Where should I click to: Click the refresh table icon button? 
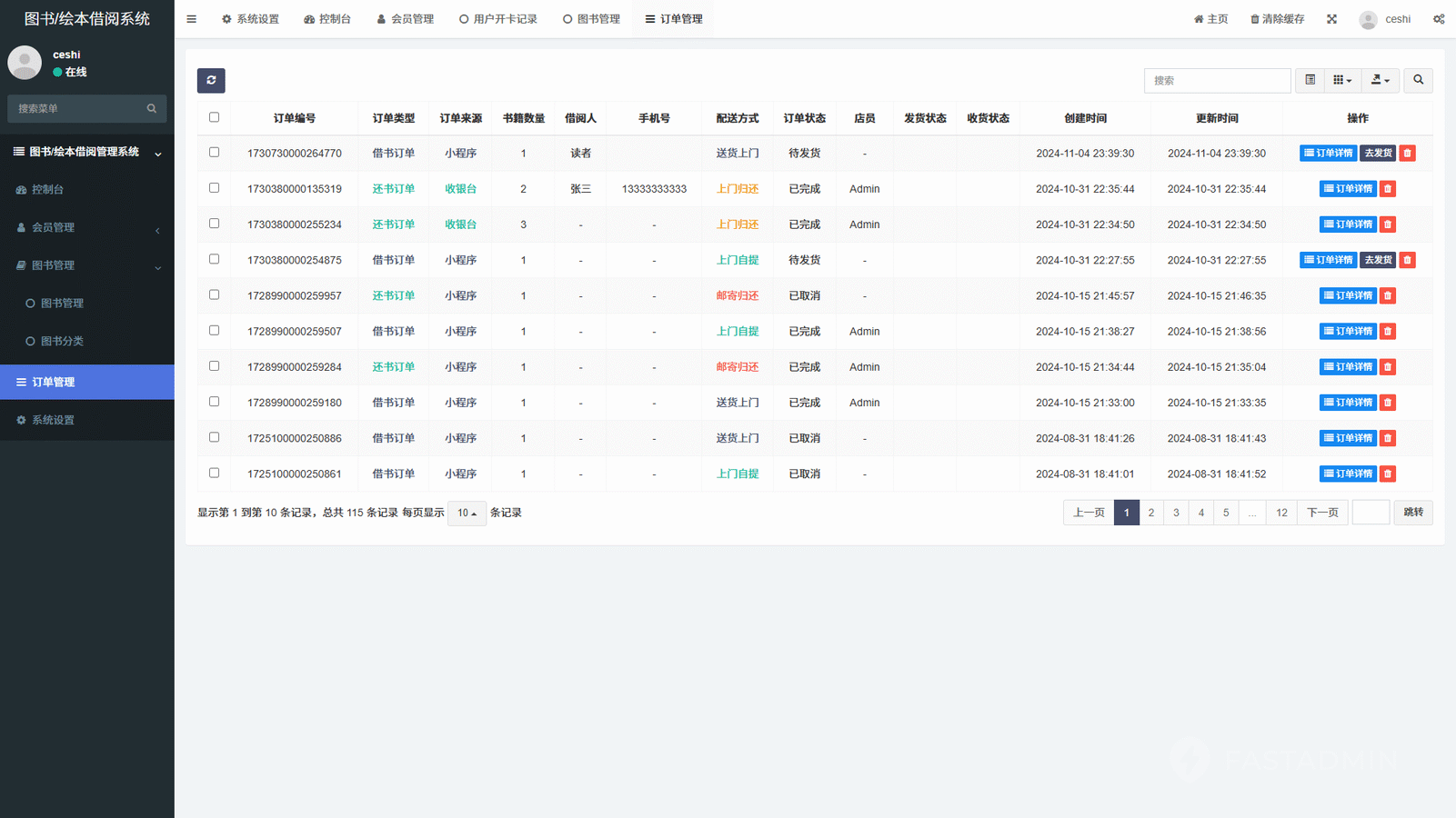(x=211, y=81)
